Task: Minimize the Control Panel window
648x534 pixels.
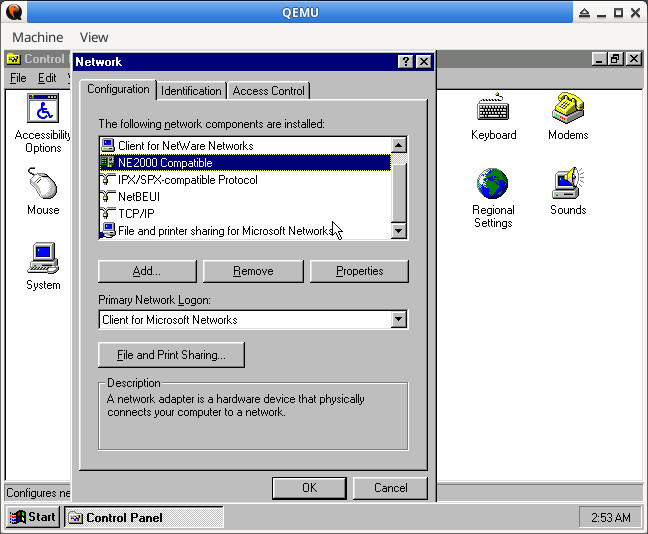Action: [599, 59]
